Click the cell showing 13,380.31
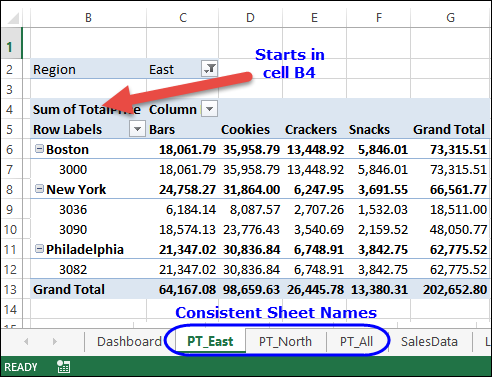 click(379, 289)
